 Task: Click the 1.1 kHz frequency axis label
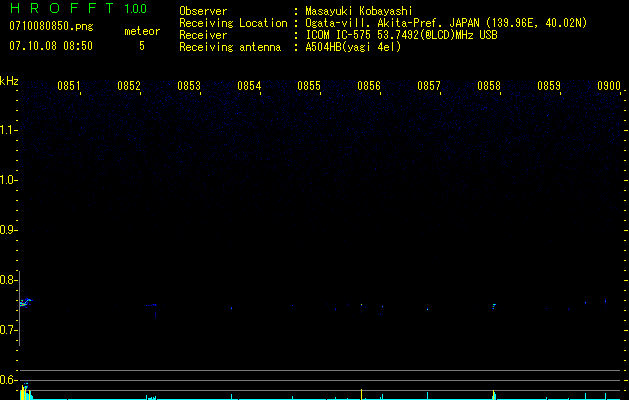[8, 130]
